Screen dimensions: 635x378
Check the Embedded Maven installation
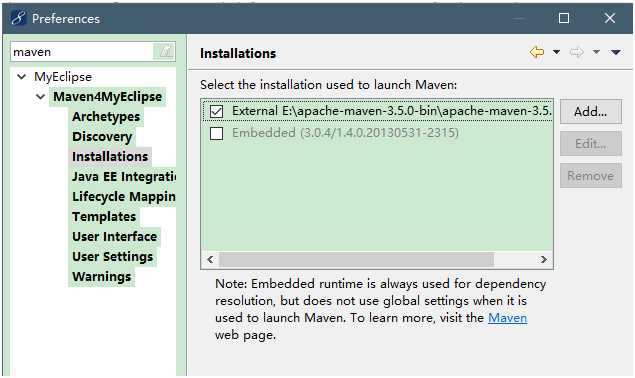click(x=217, y=133)
